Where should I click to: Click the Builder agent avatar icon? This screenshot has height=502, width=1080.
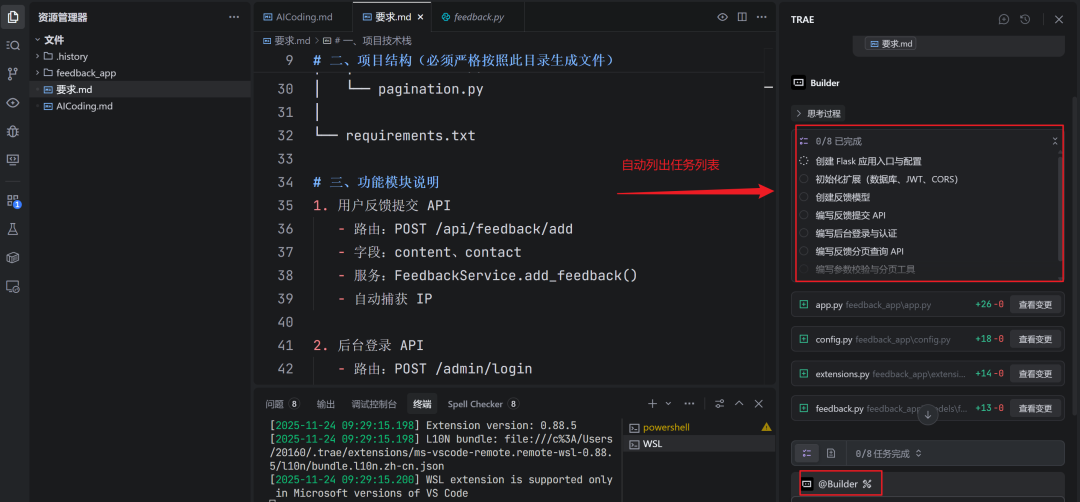pyautogui.click(x=798, y=83)
